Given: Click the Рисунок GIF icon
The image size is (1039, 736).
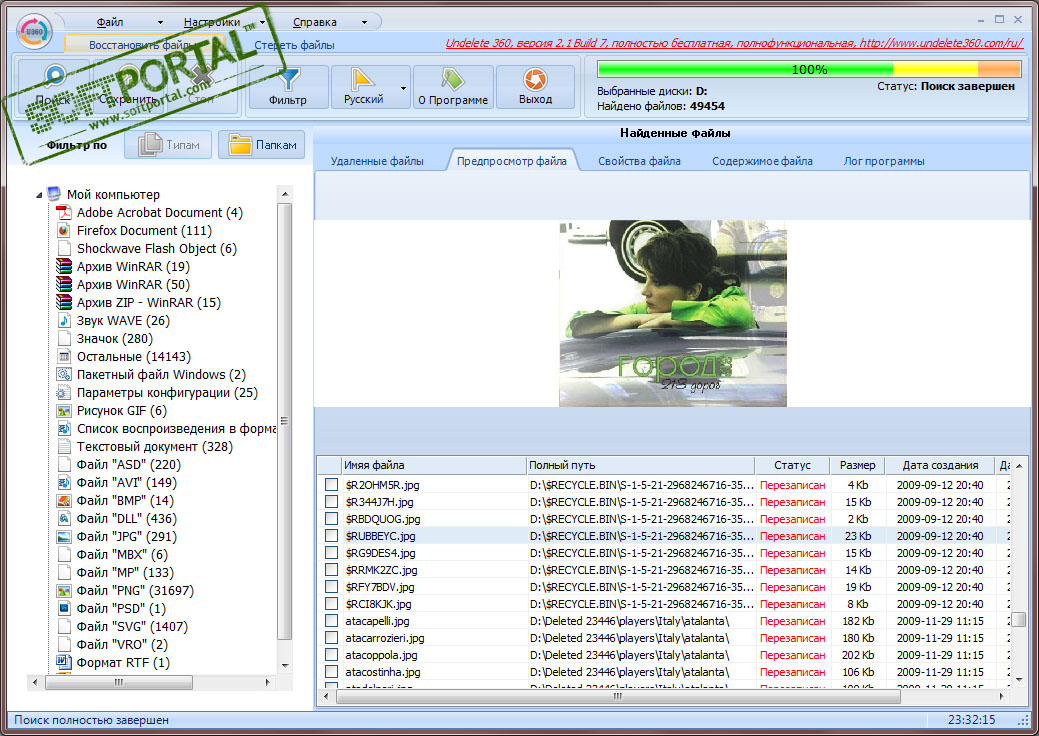Looking at the screenshot, I should (64, 411).
